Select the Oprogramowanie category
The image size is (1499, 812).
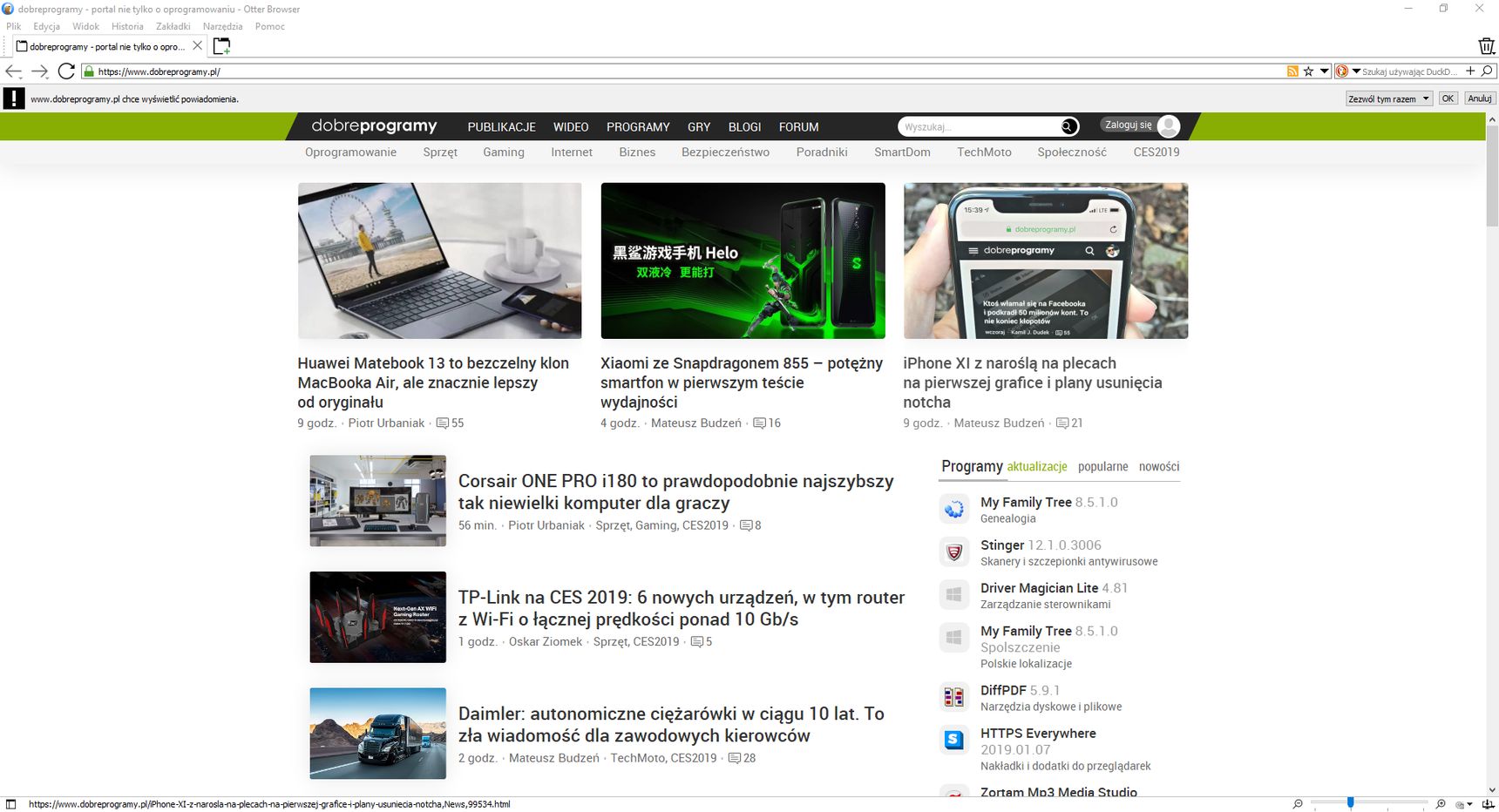(350, 152)
